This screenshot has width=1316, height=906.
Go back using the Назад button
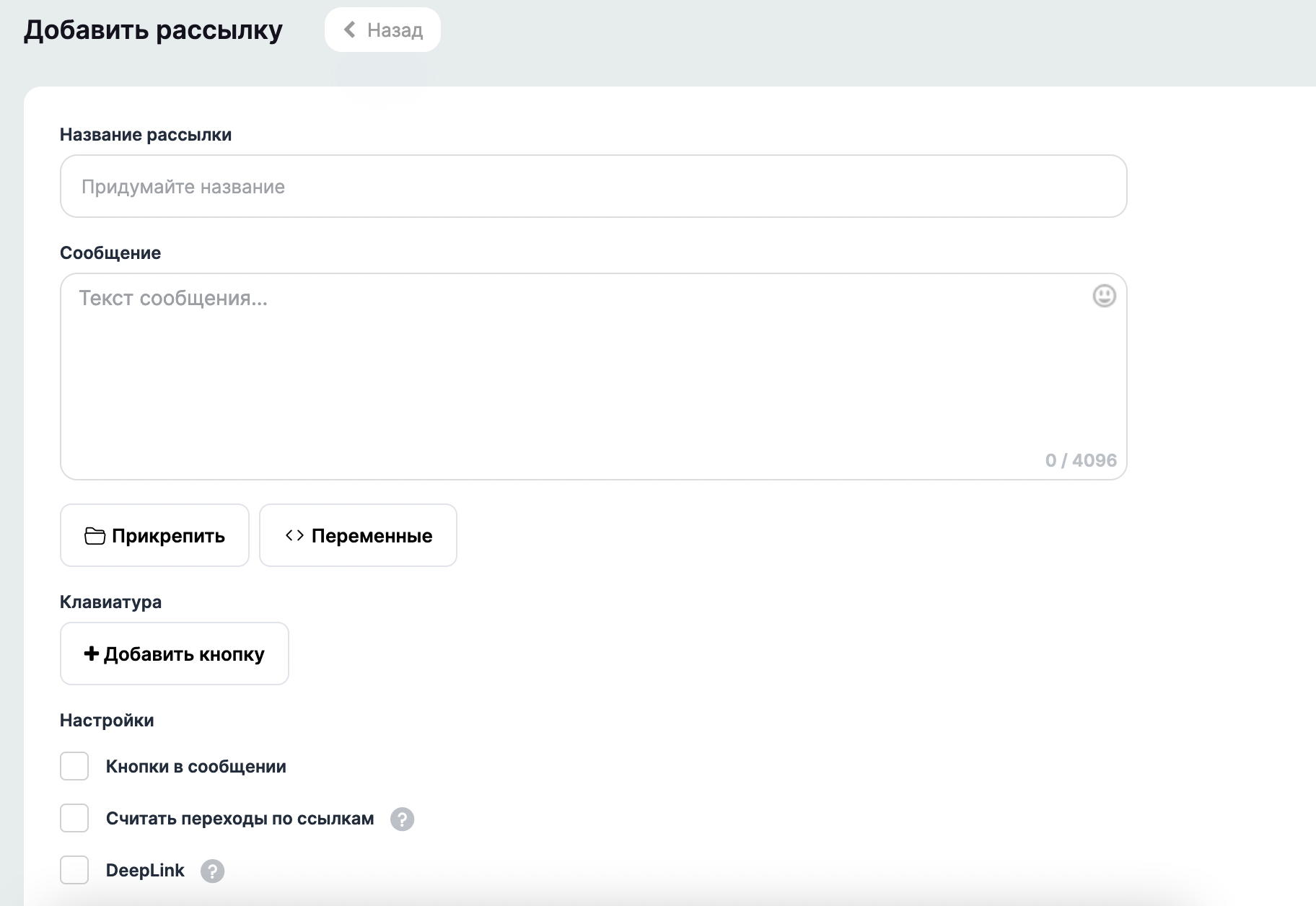[x=382, y=30]
